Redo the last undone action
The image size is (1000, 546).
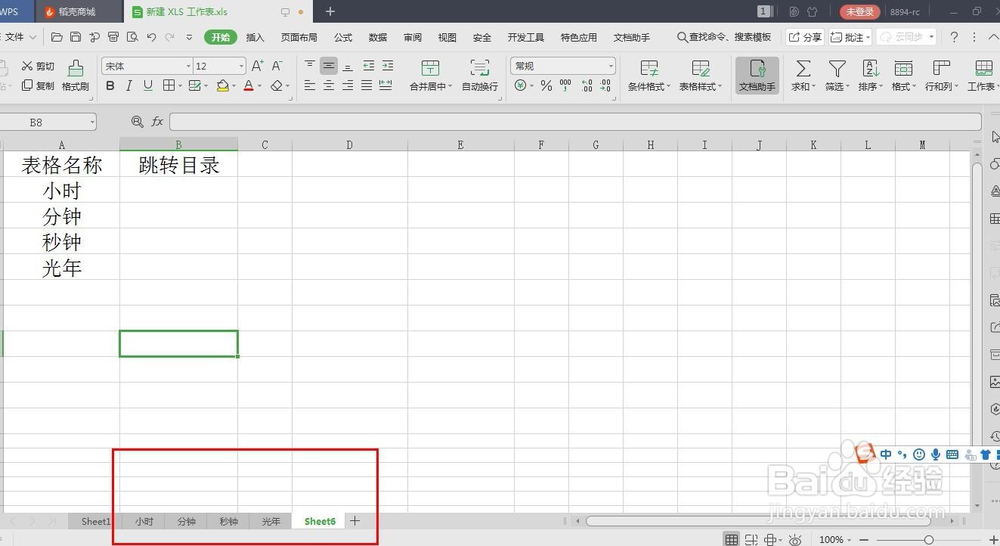pos(170,37)
